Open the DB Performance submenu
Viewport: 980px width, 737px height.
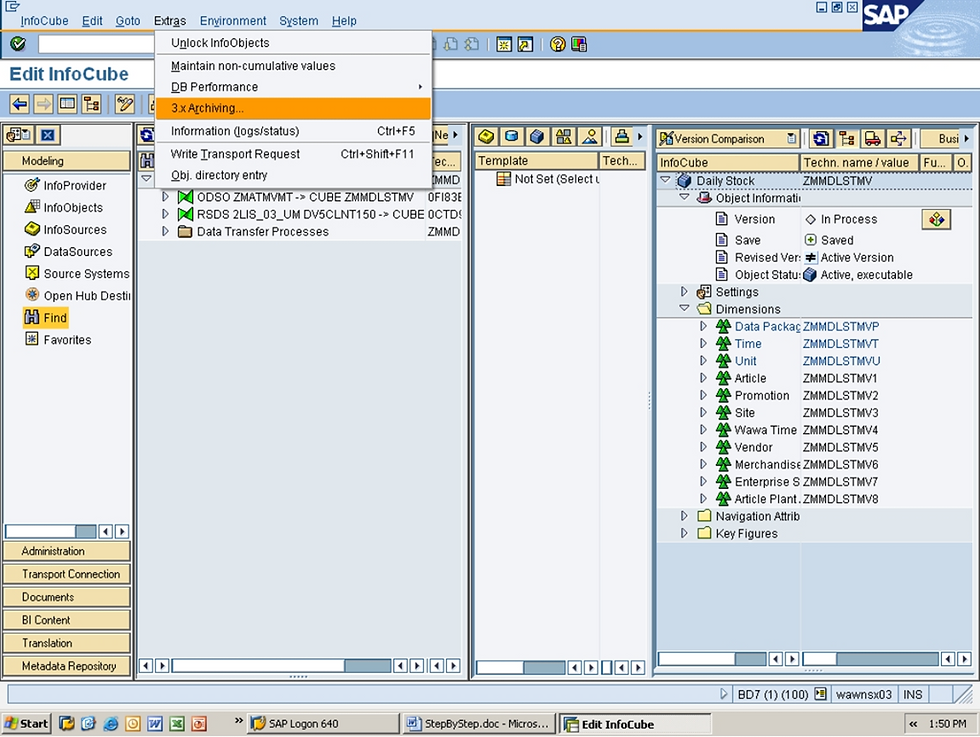tap(292, 87)
